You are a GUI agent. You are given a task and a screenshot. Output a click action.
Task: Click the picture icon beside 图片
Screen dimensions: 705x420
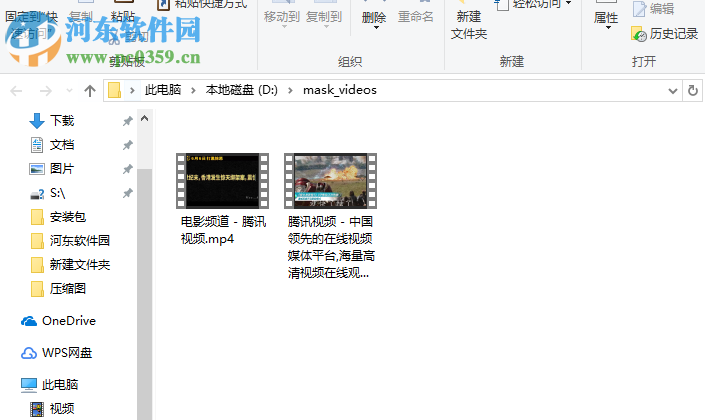(37, 169)
